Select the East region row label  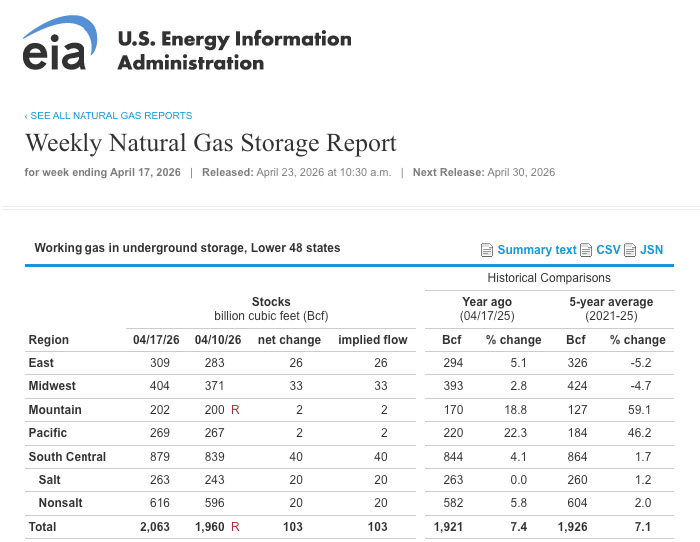tap(42, 362)
